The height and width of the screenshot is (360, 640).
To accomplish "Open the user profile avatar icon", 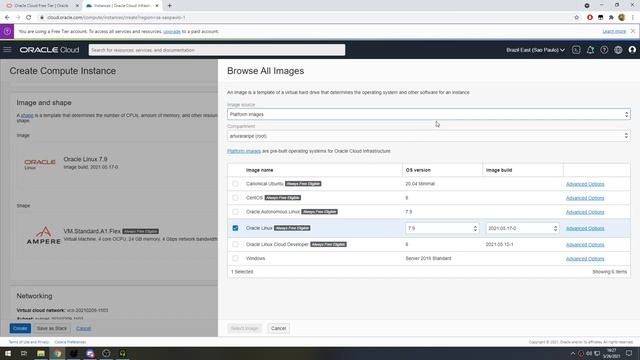I will point(632,50).
